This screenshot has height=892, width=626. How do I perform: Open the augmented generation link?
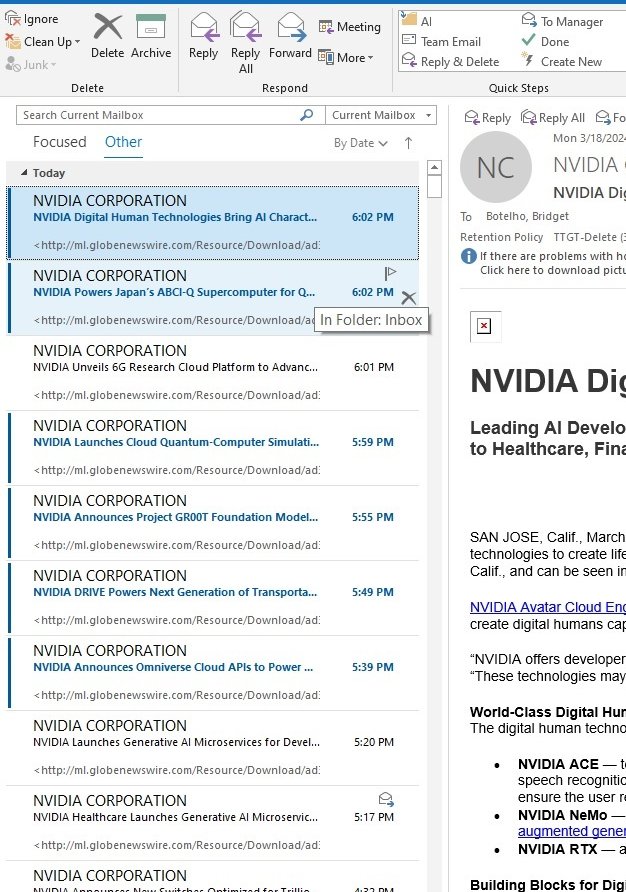(x=571, y=831)
